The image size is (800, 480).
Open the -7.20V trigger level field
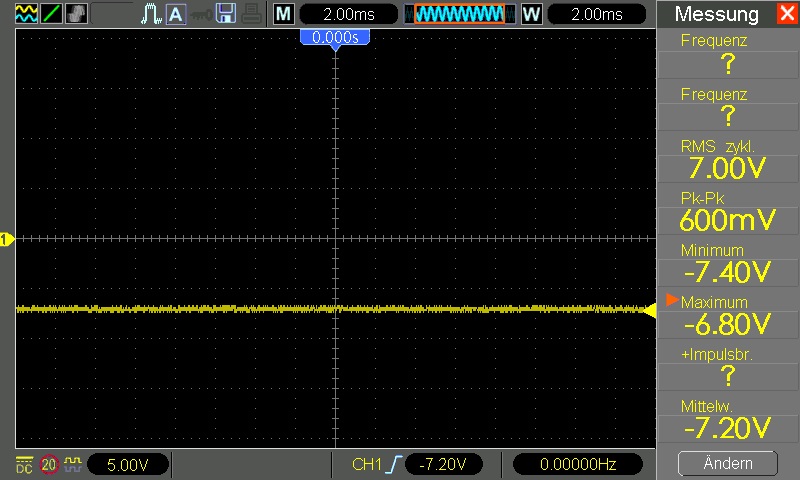(x=443, y=464)
